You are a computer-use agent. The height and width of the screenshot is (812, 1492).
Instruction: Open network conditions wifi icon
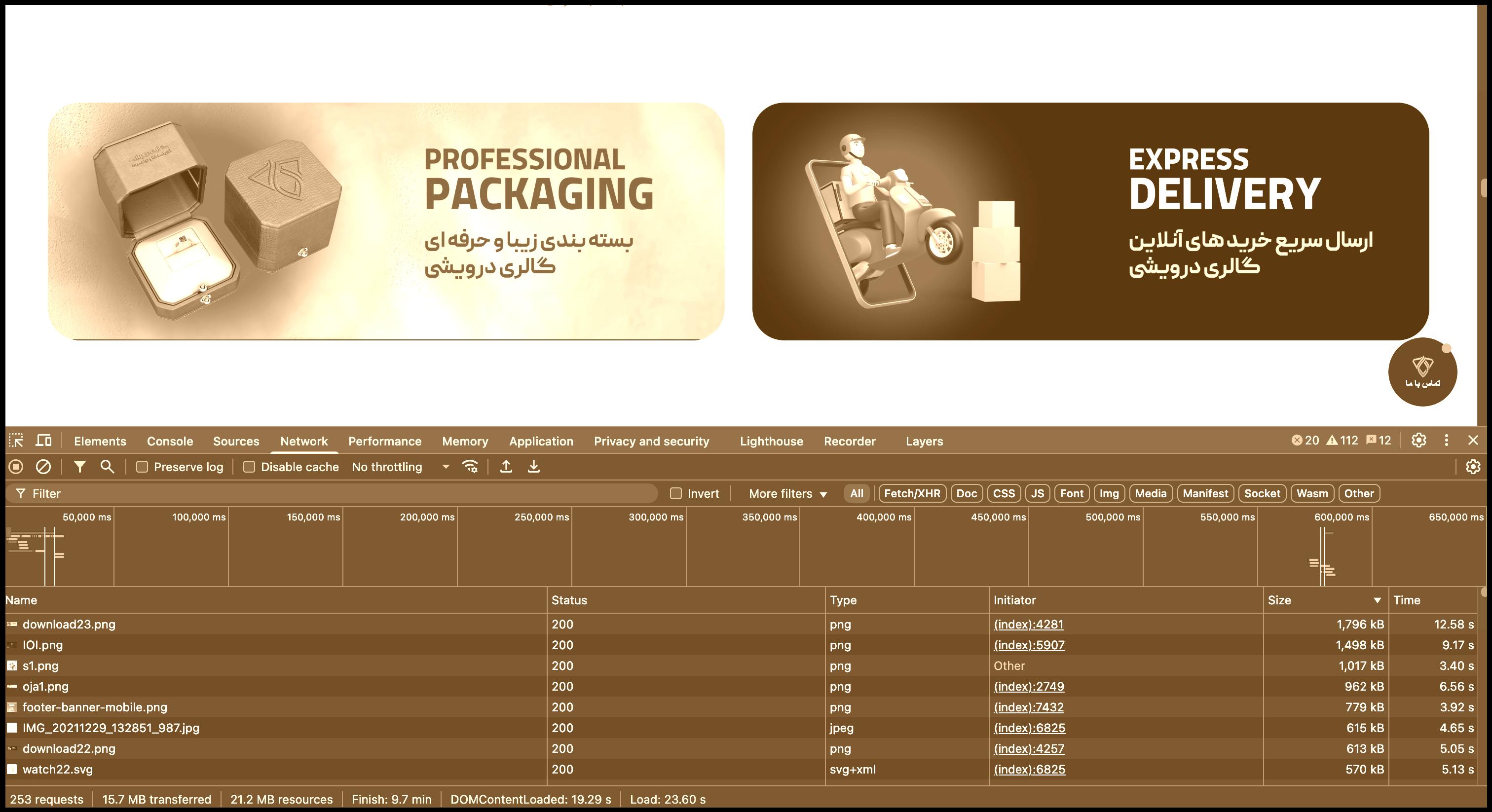pos(470,467)
